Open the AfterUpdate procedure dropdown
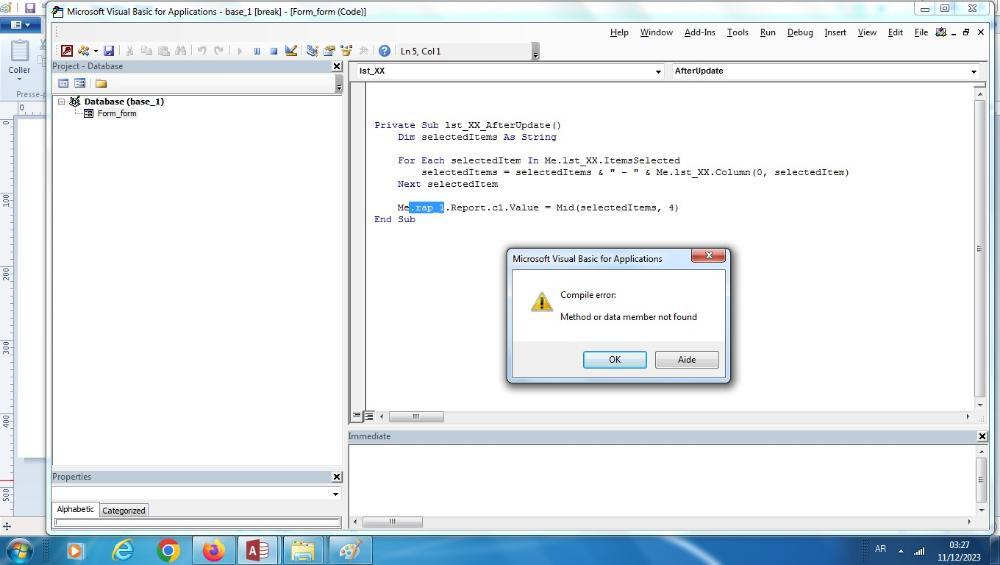Screen dimensions: 1000x565 973,71
